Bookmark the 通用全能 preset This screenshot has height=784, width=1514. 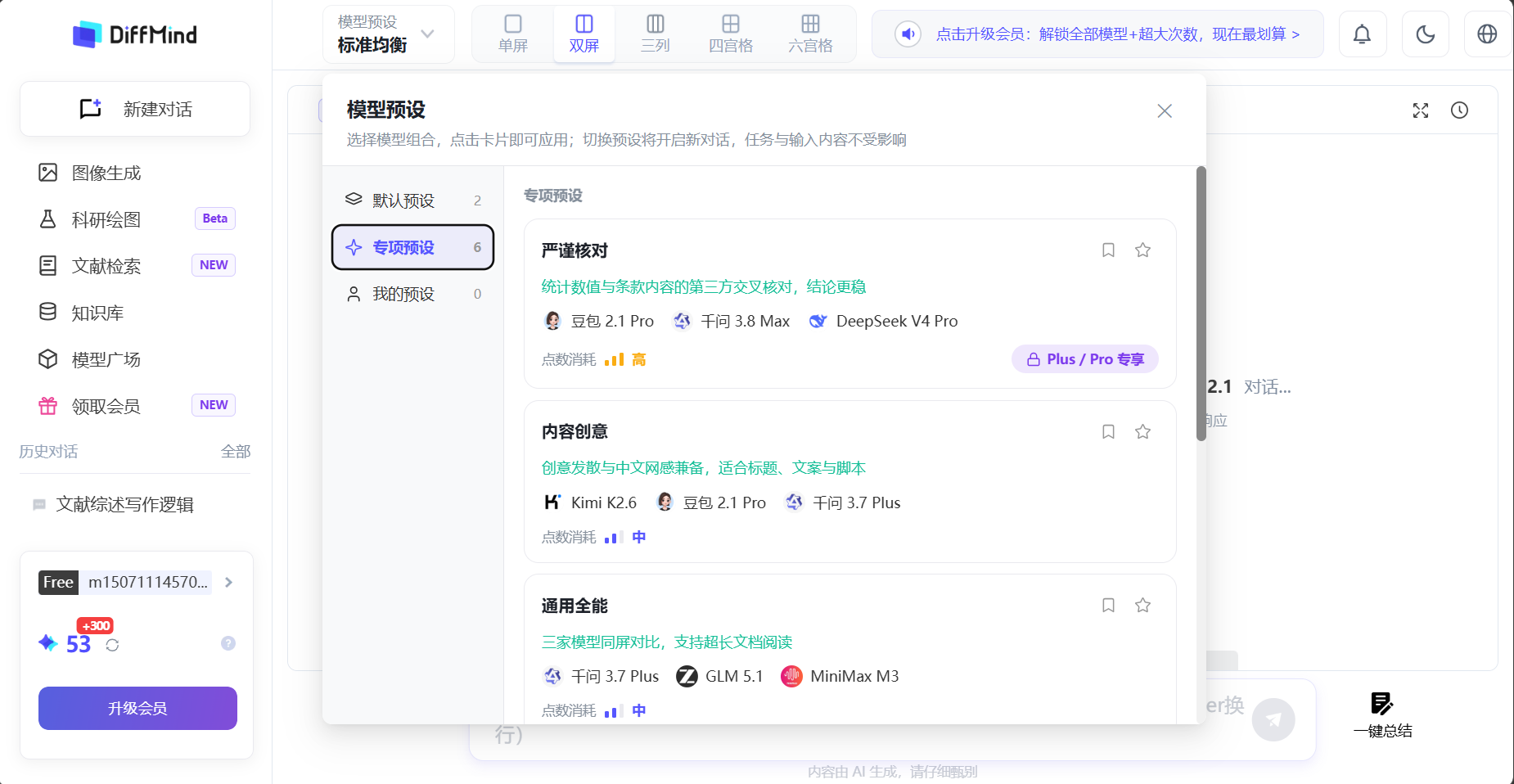click(x=1108, y=606)
